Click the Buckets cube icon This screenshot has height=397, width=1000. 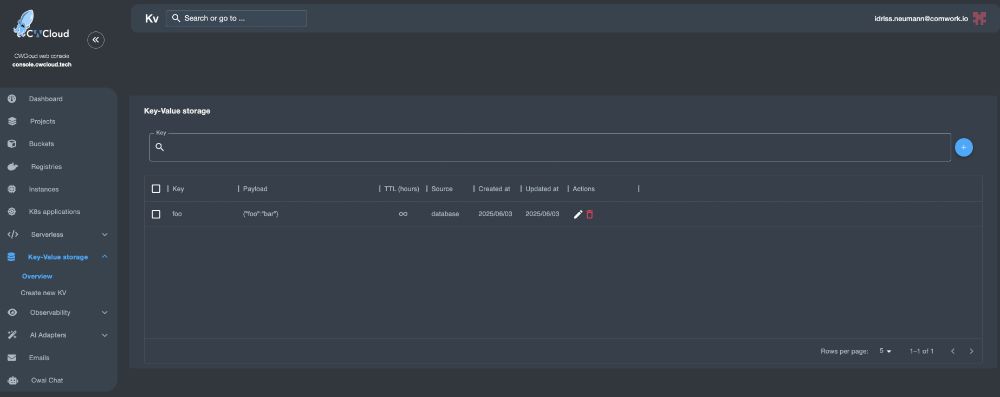pyautogui.click(x=11, y=144)
